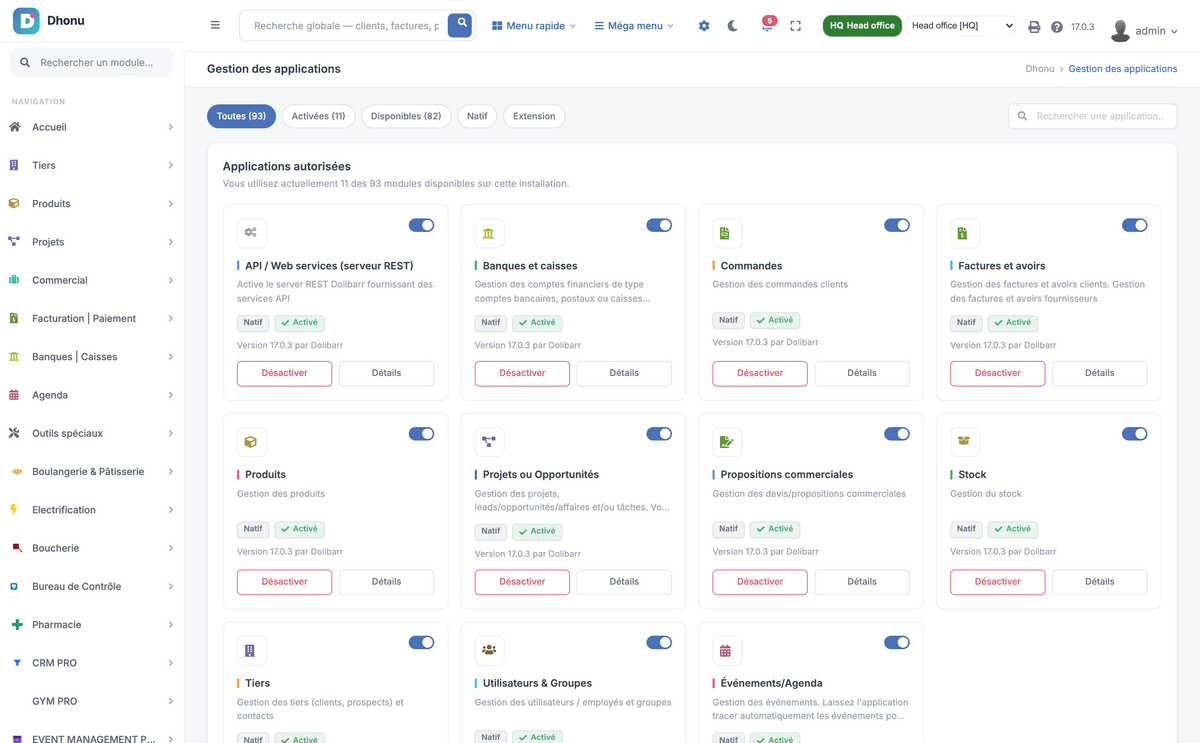Screen dimensions: 1200x743
Task: Toggle the Banques et caisses switch
Action: [x=659, y=225]
